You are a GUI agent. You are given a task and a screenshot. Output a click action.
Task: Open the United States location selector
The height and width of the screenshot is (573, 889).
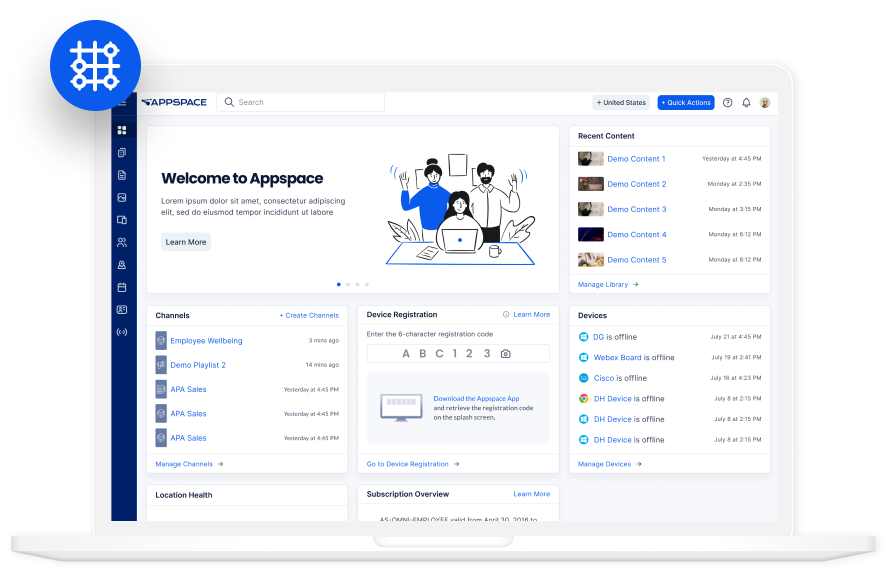click(x=622, y=102)
